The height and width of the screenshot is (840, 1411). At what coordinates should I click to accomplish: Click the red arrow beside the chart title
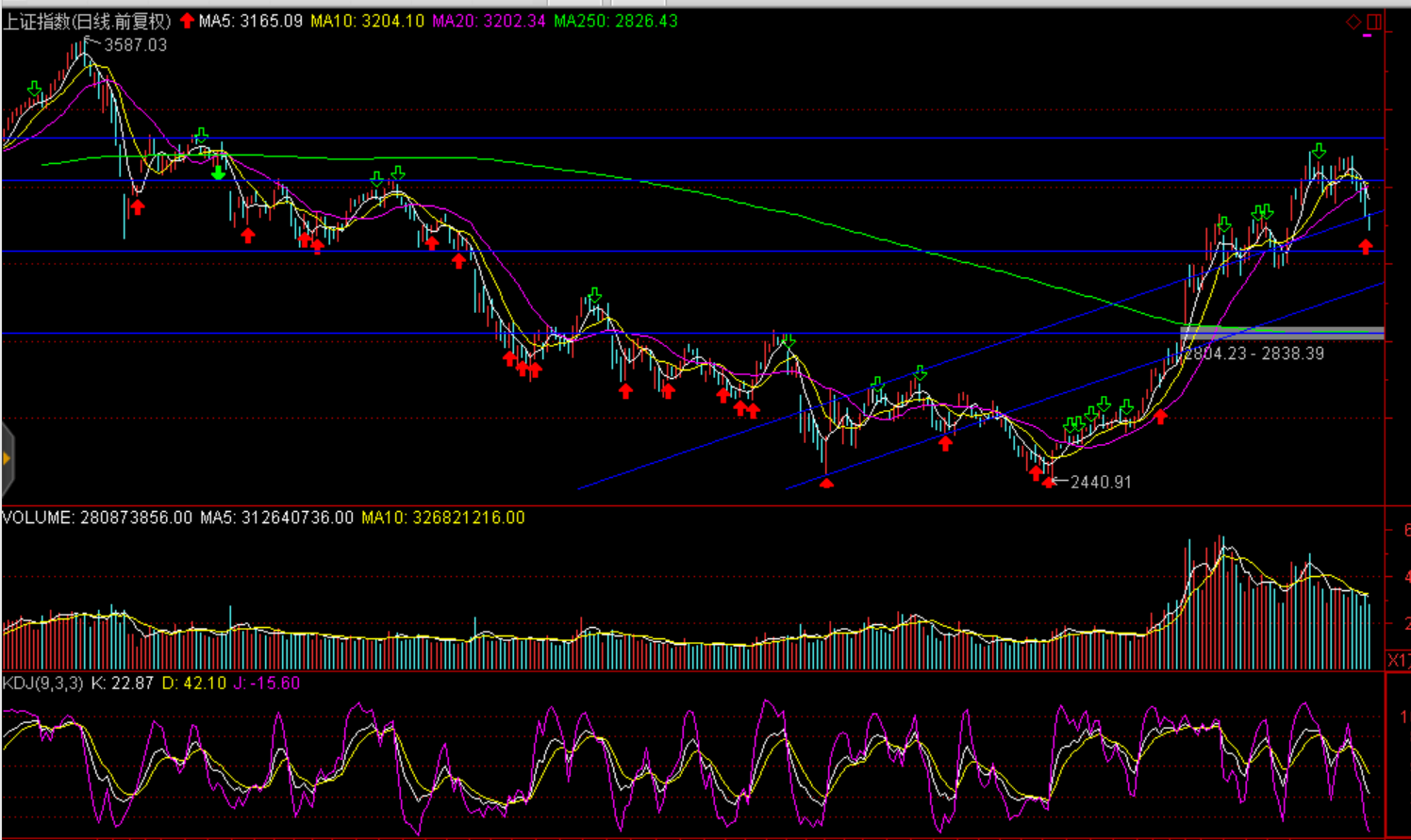pos(187,21)
